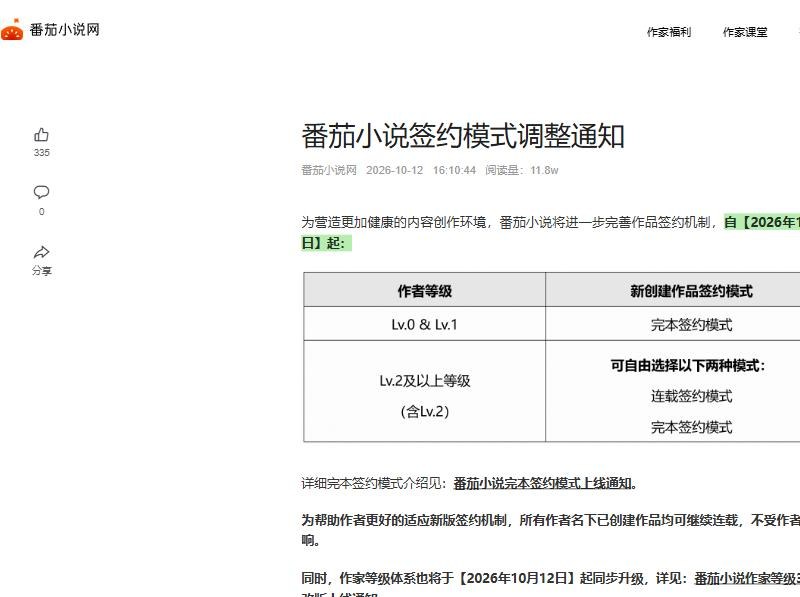Screen dimensions: 800x597
Task: Click the sentence starting 同时，作家等级体系
Action: [551, 584]
